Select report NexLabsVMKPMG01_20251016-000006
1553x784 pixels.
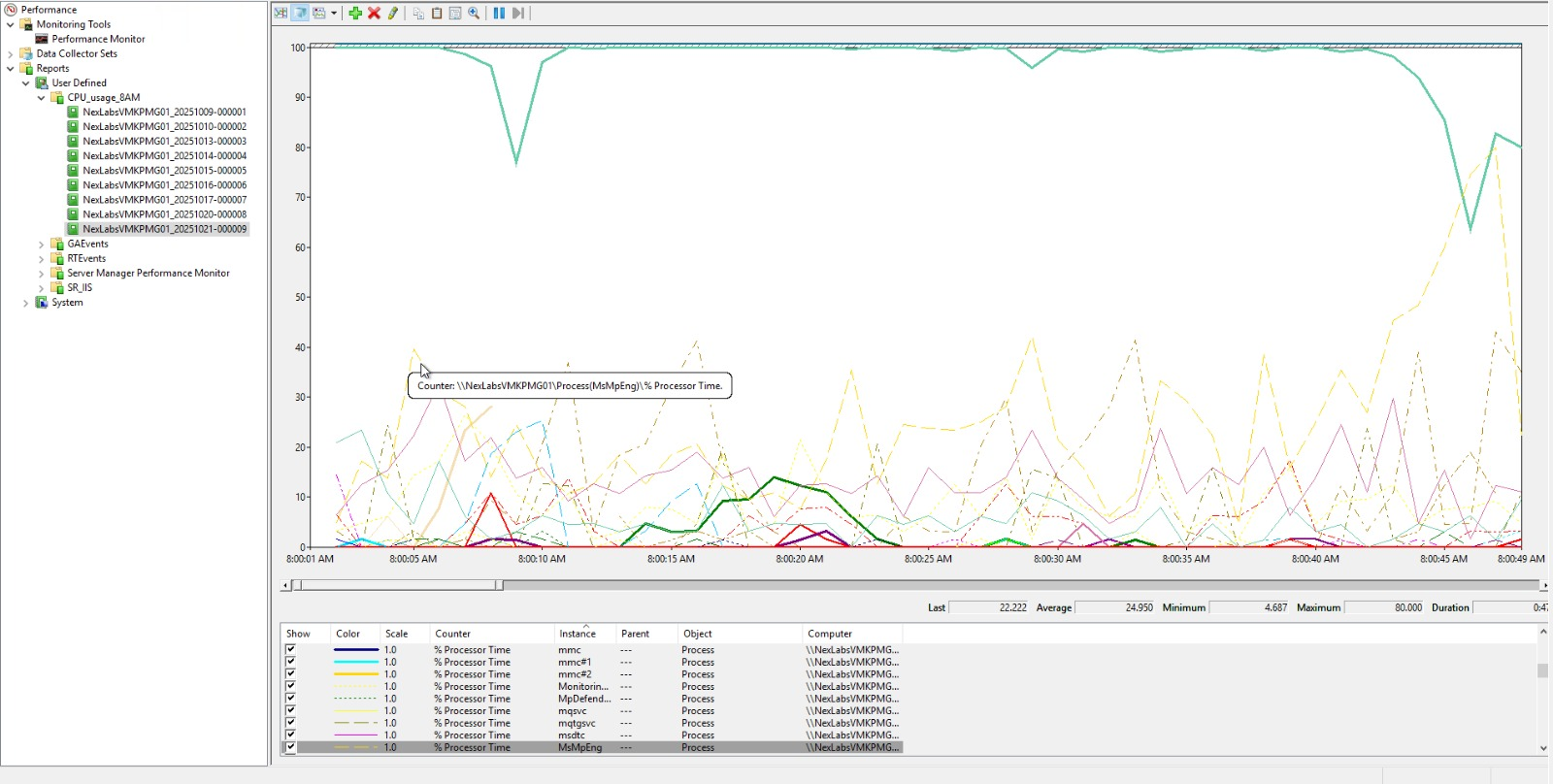(x=164, y=184)
